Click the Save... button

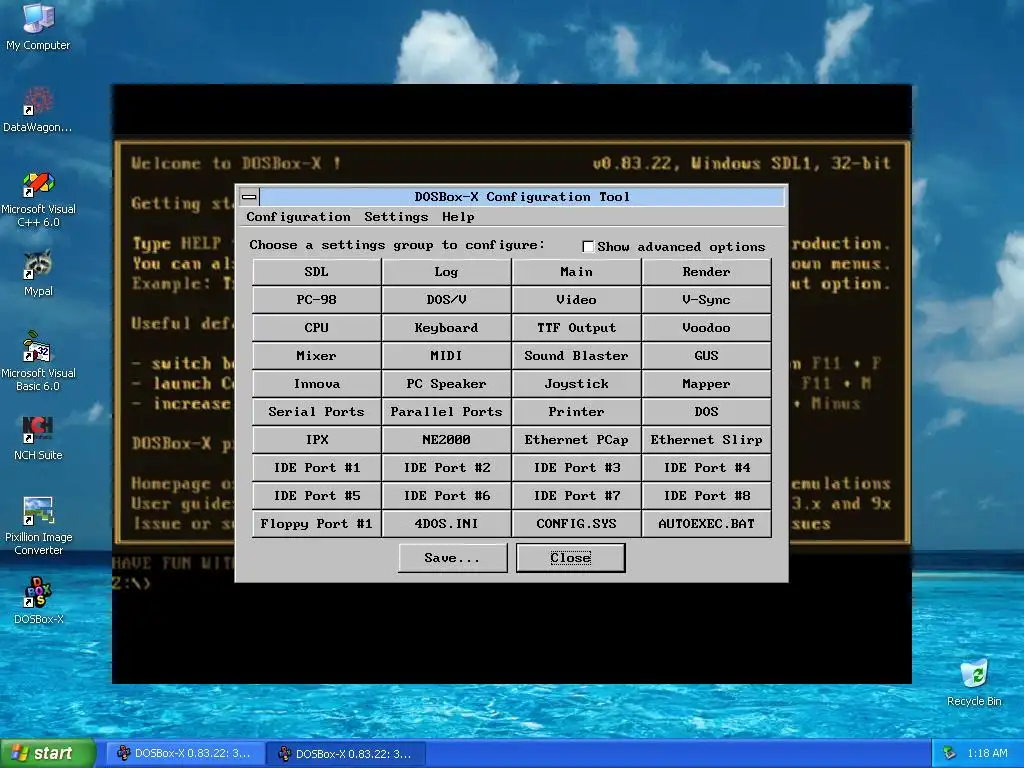[x=453, y=558]
